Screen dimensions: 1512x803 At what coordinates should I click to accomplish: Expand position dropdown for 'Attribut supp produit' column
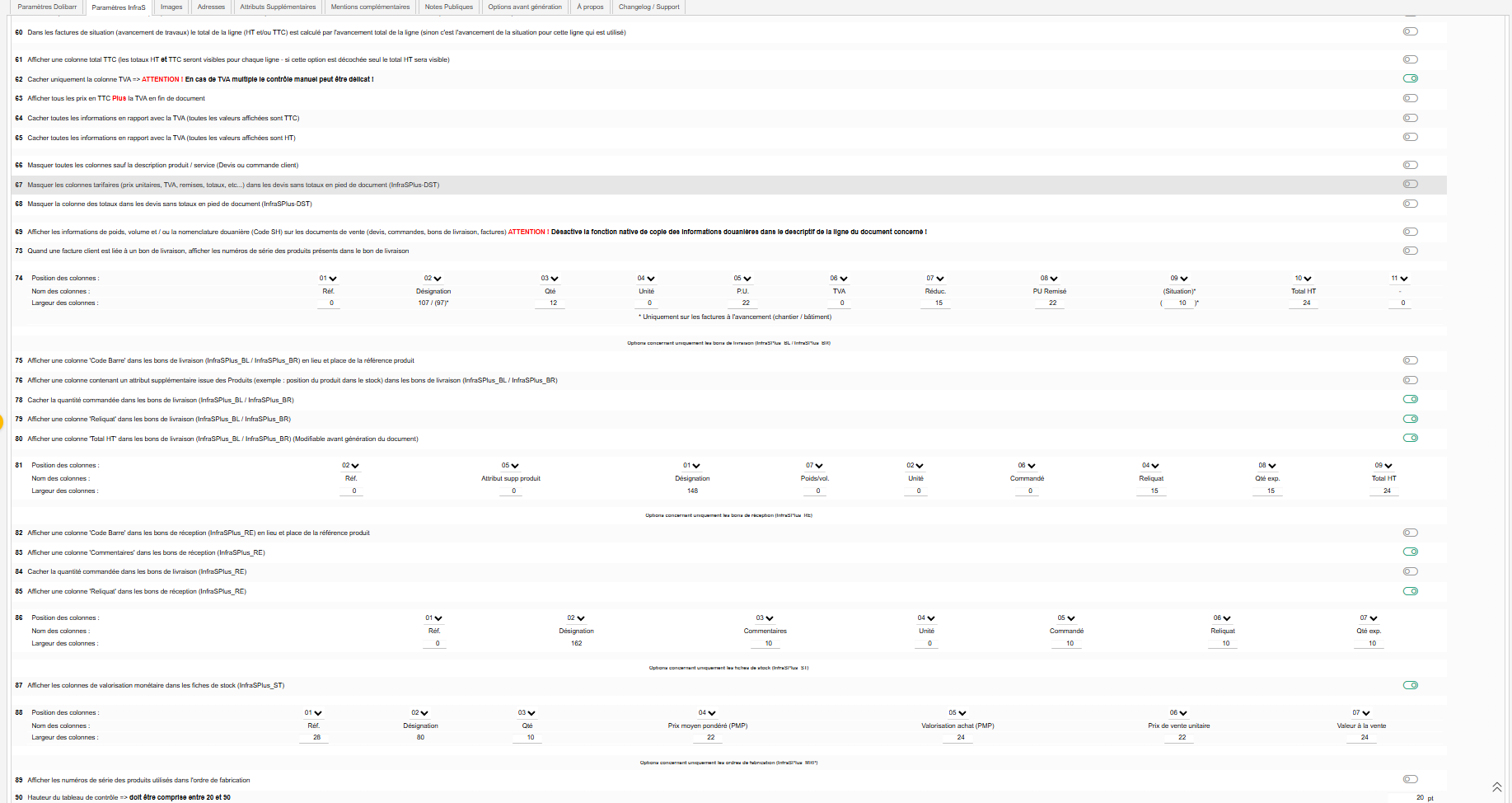511,466
